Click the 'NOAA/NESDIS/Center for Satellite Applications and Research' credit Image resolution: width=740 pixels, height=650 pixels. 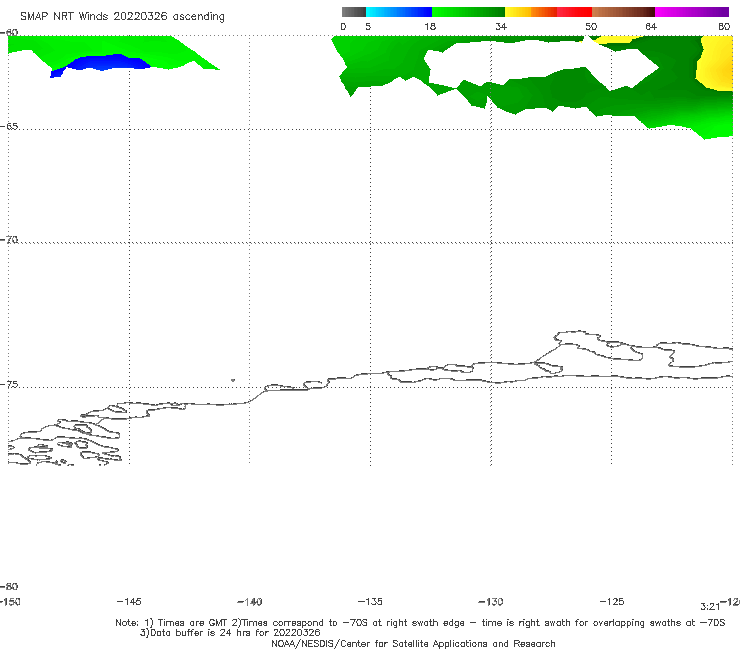pyautogui.click(x=413, y=644)
